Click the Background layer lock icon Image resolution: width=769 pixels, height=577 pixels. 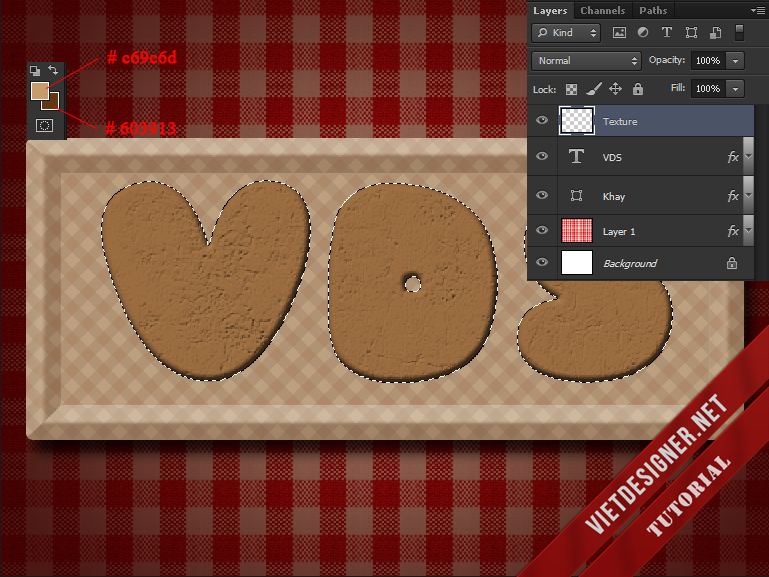coord(732,263)
